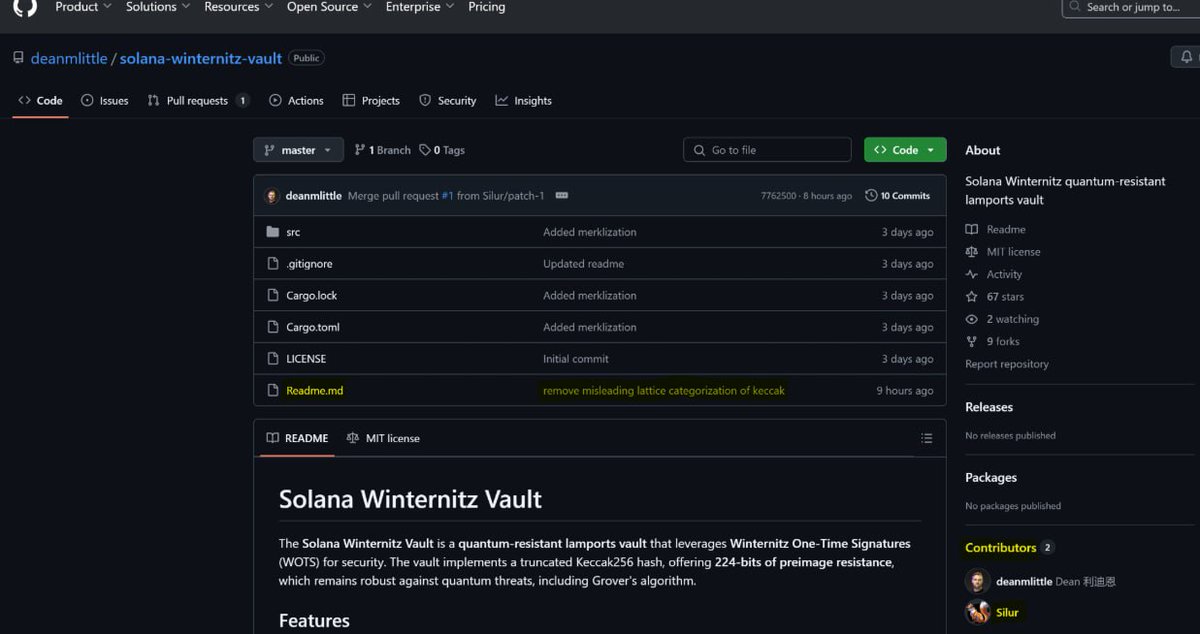Viewport: 1200px width, 634px height.
Task: Switch to the Pull requests tab
Action: click(198, 100)
